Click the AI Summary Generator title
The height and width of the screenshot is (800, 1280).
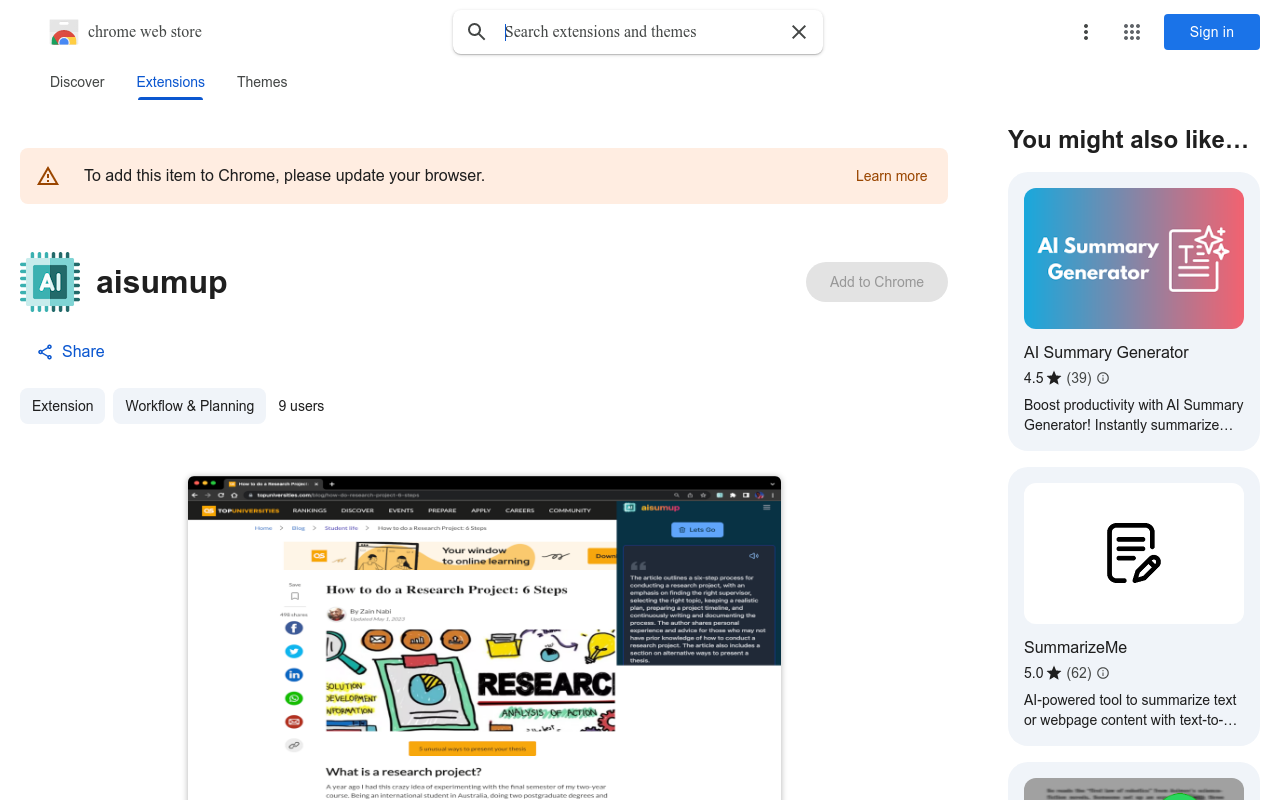1106,352
